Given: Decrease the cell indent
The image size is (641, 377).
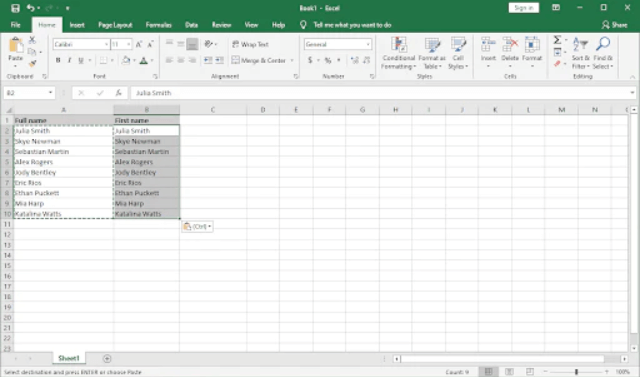Looking at the screenshot, I should [208, 61].
